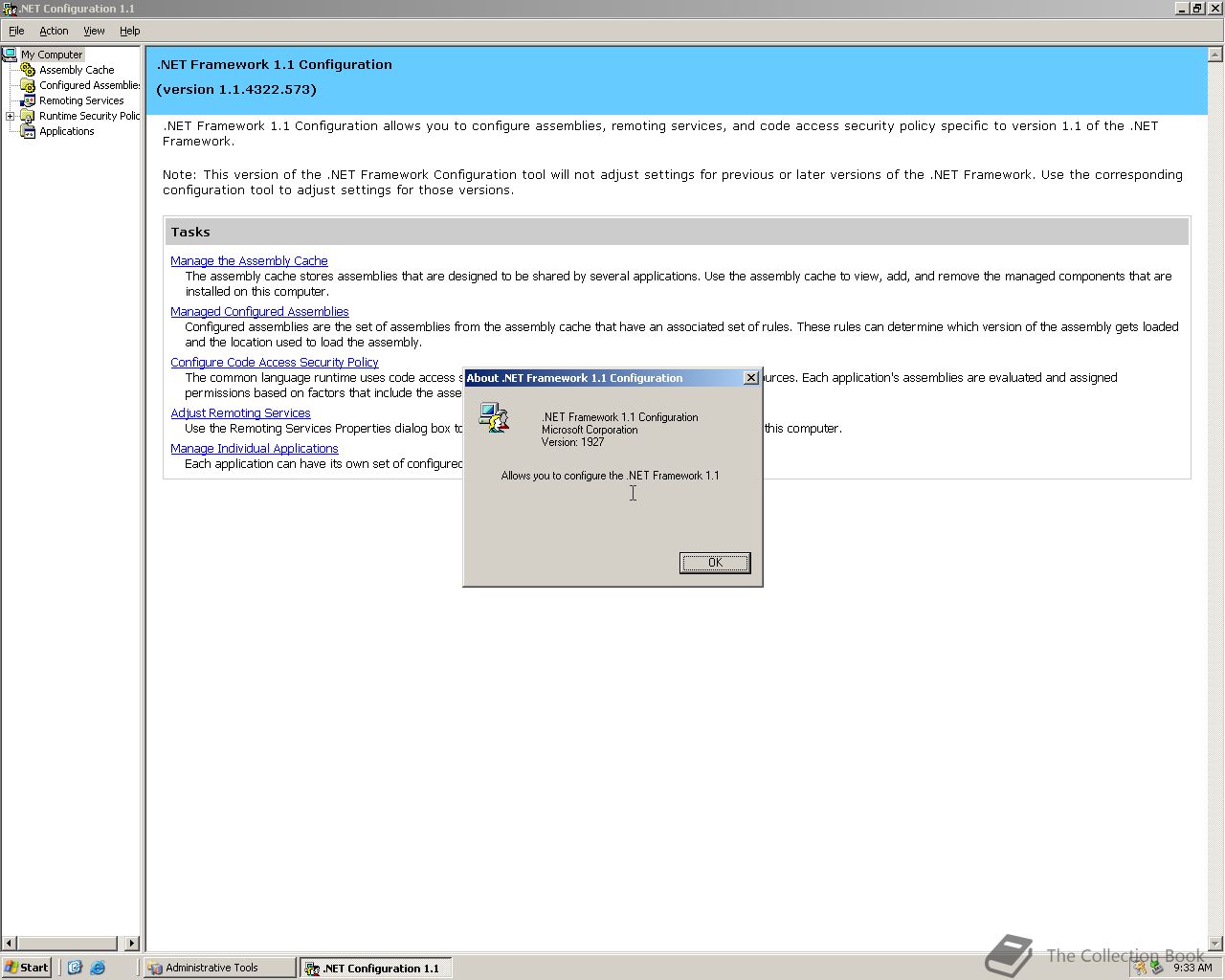Screen dimensions: 1225x980
Task: Open the Managed Configured Assemblies link
Action: point(259,311)
